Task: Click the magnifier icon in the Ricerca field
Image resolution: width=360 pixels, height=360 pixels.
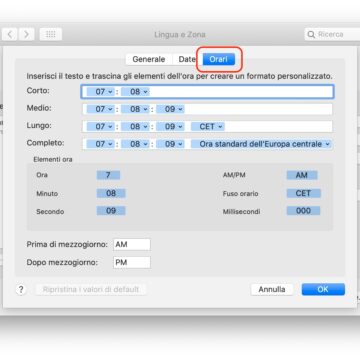Action: [311, 34]
